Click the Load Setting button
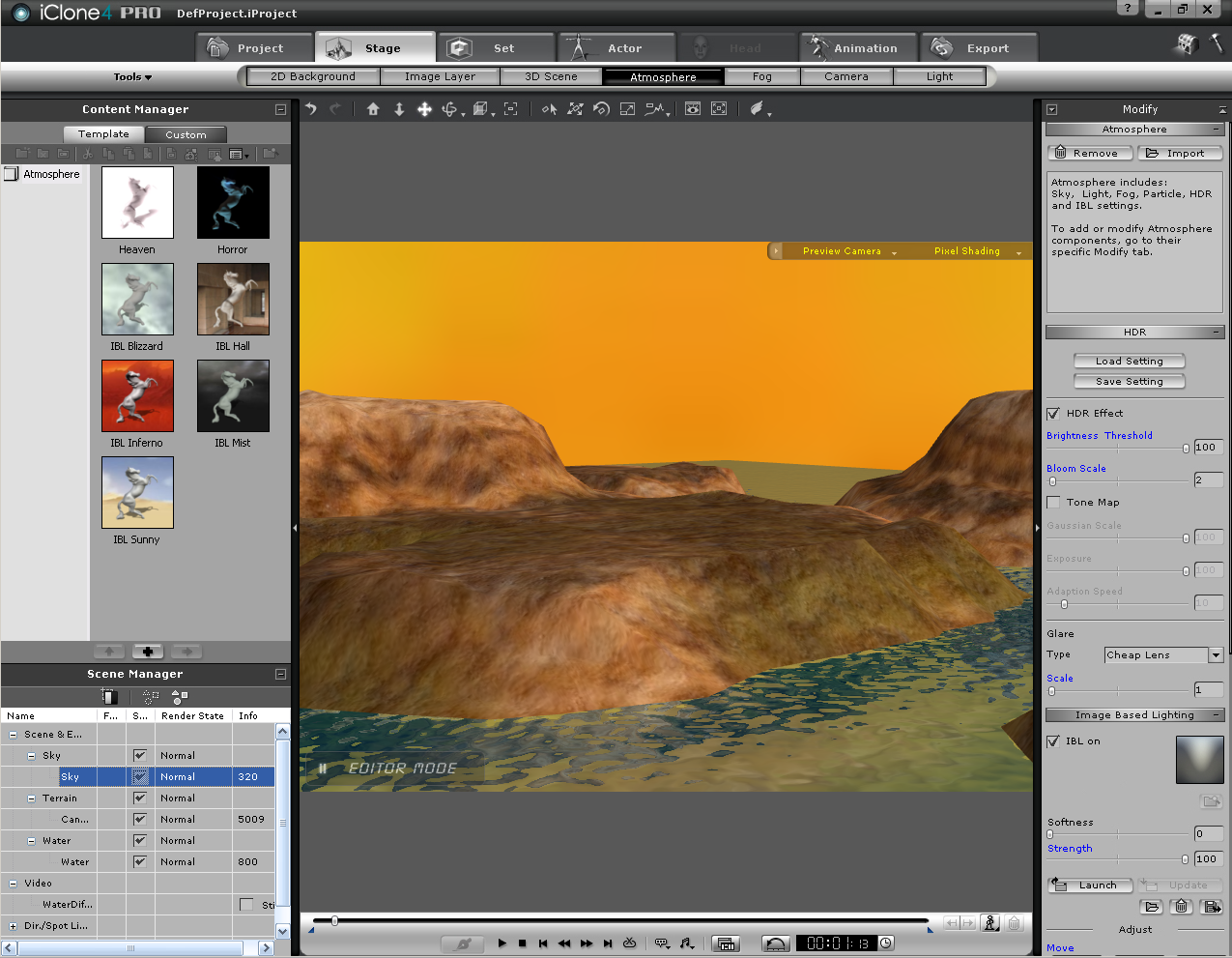The width and height of the screenshot is (1232, 958). coord(1129,361)
